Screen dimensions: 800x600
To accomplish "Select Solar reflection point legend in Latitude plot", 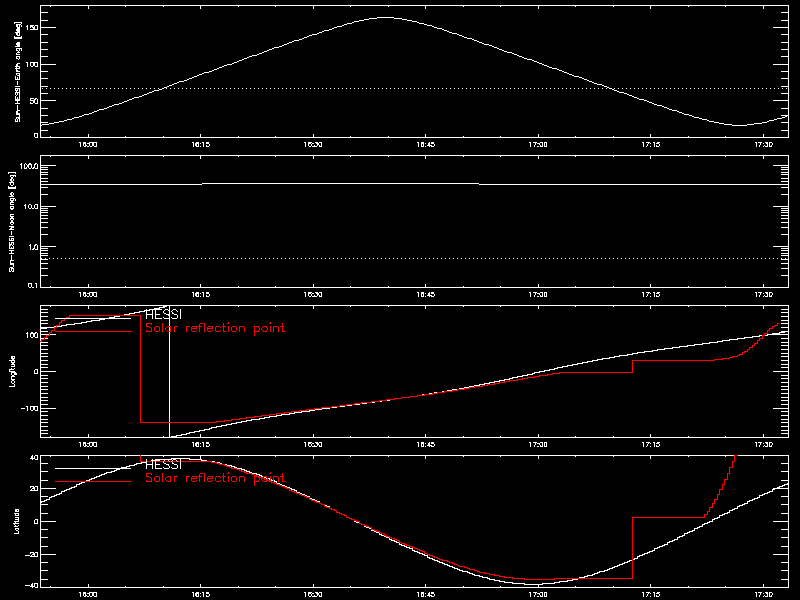I will (215, 478).
